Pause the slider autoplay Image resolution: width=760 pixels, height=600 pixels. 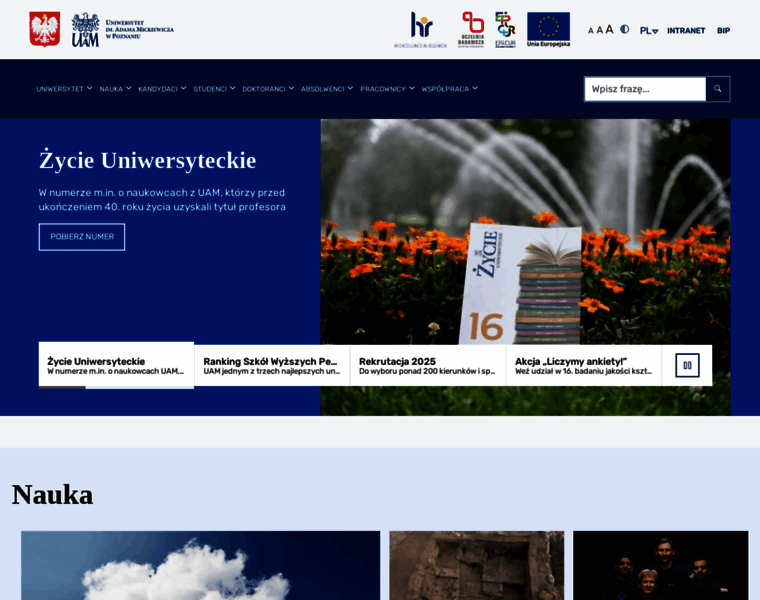coord(687,365)
